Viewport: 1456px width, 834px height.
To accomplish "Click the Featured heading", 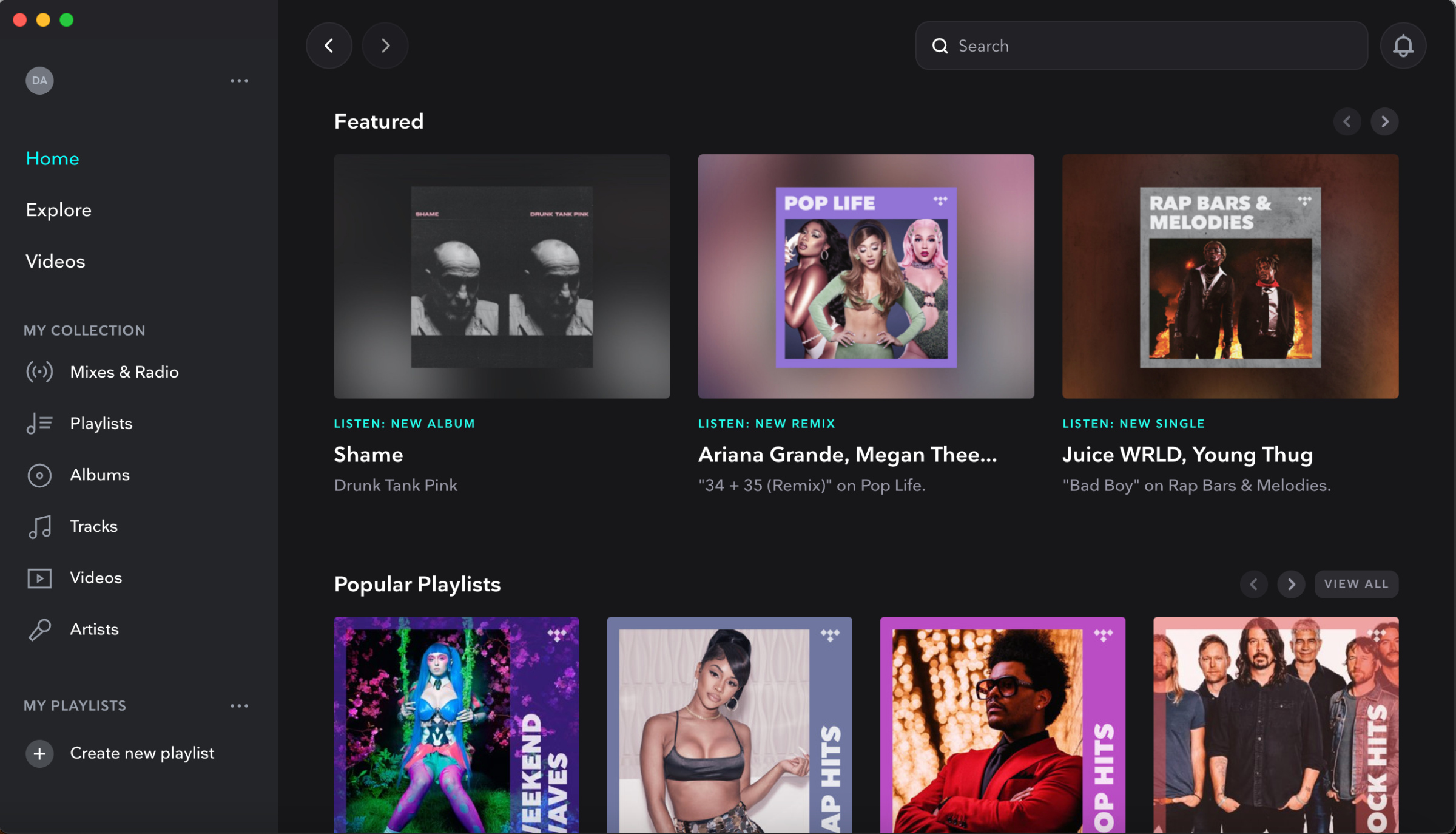I will [x=379, y=121].
